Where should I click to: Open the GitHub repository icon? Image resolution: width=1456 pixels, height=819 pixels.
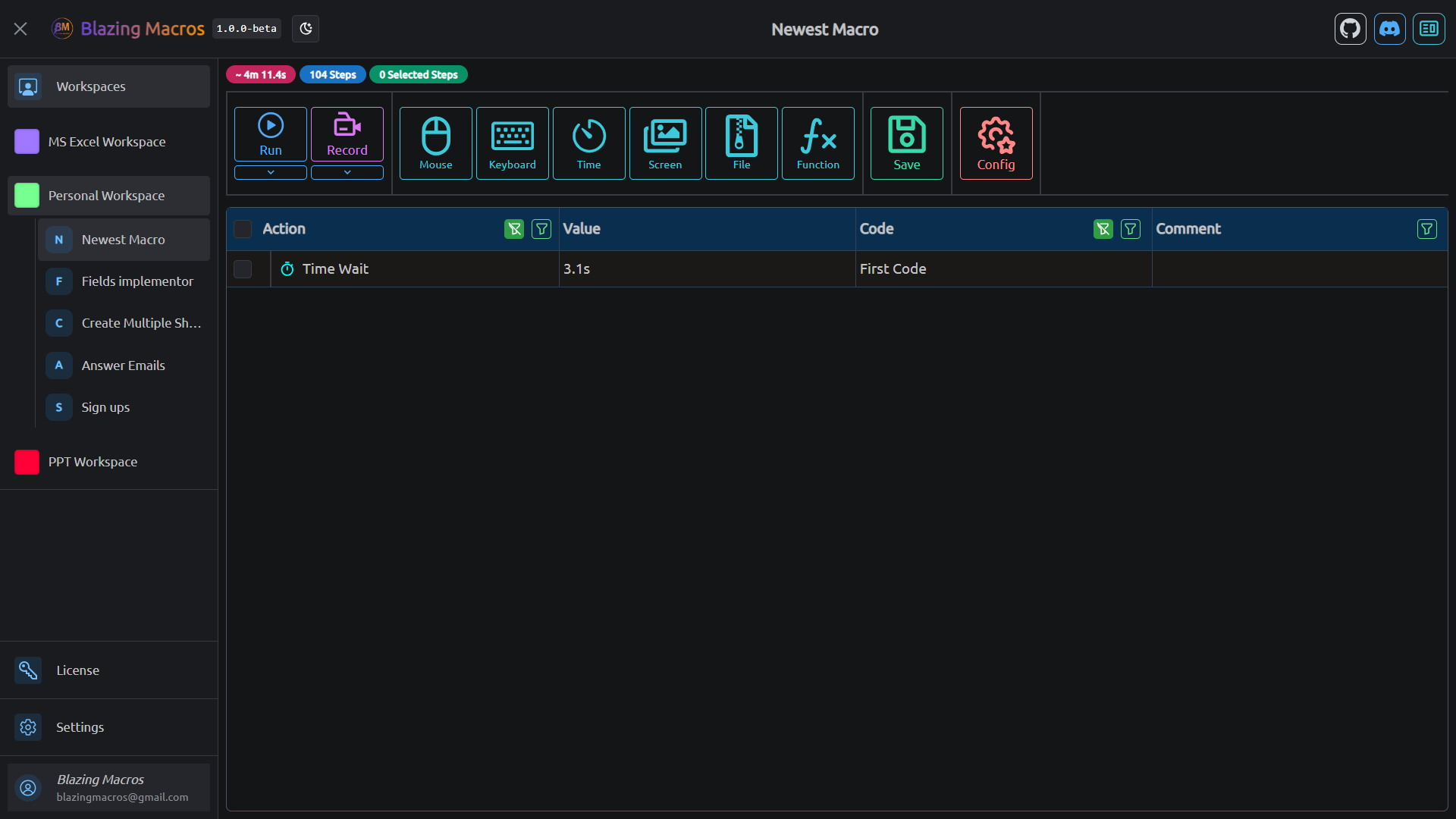pyautogui.click(x=1350, y=29)
